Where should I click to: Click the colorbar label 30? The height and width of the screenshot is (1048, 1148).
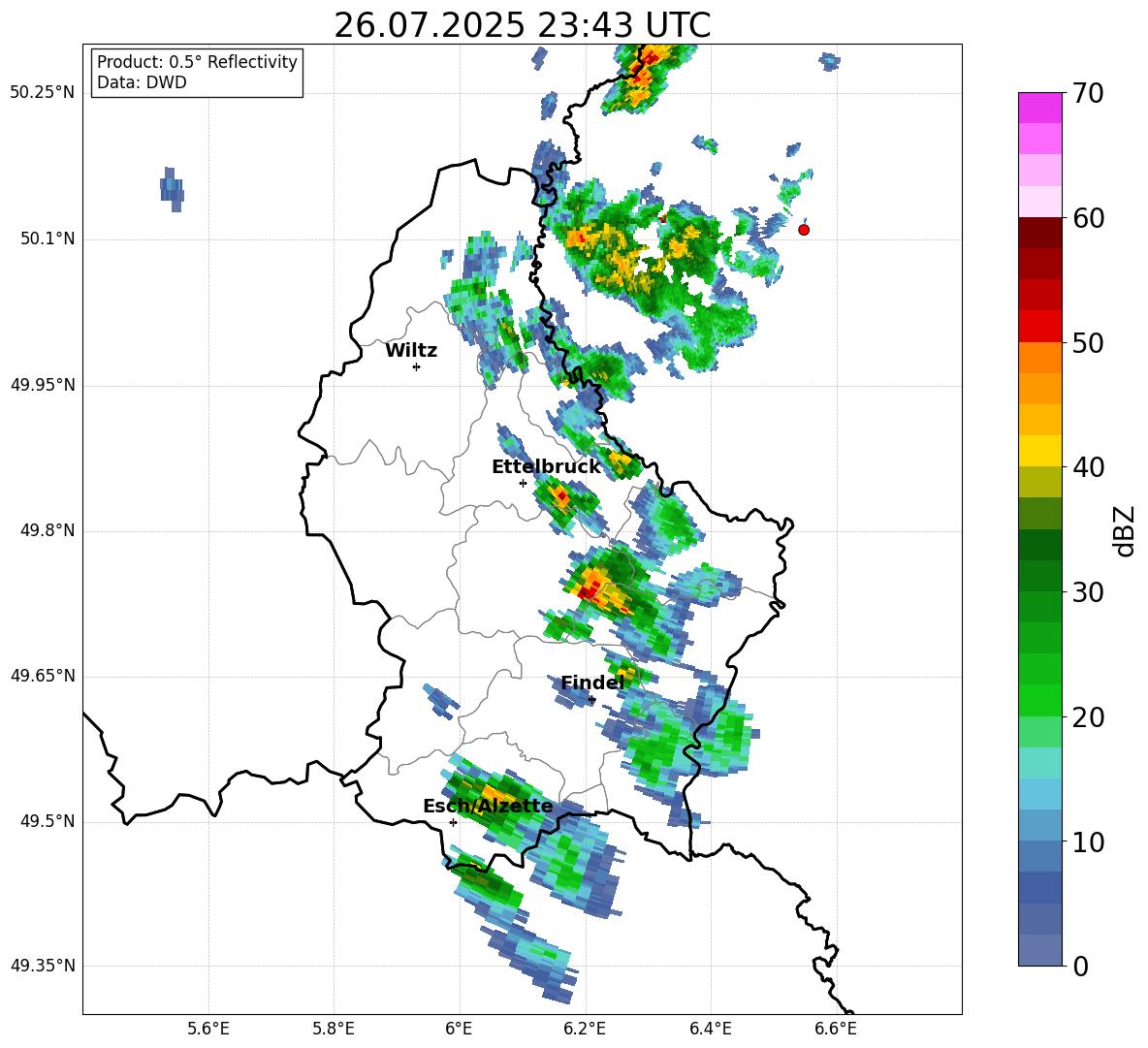1088,592
